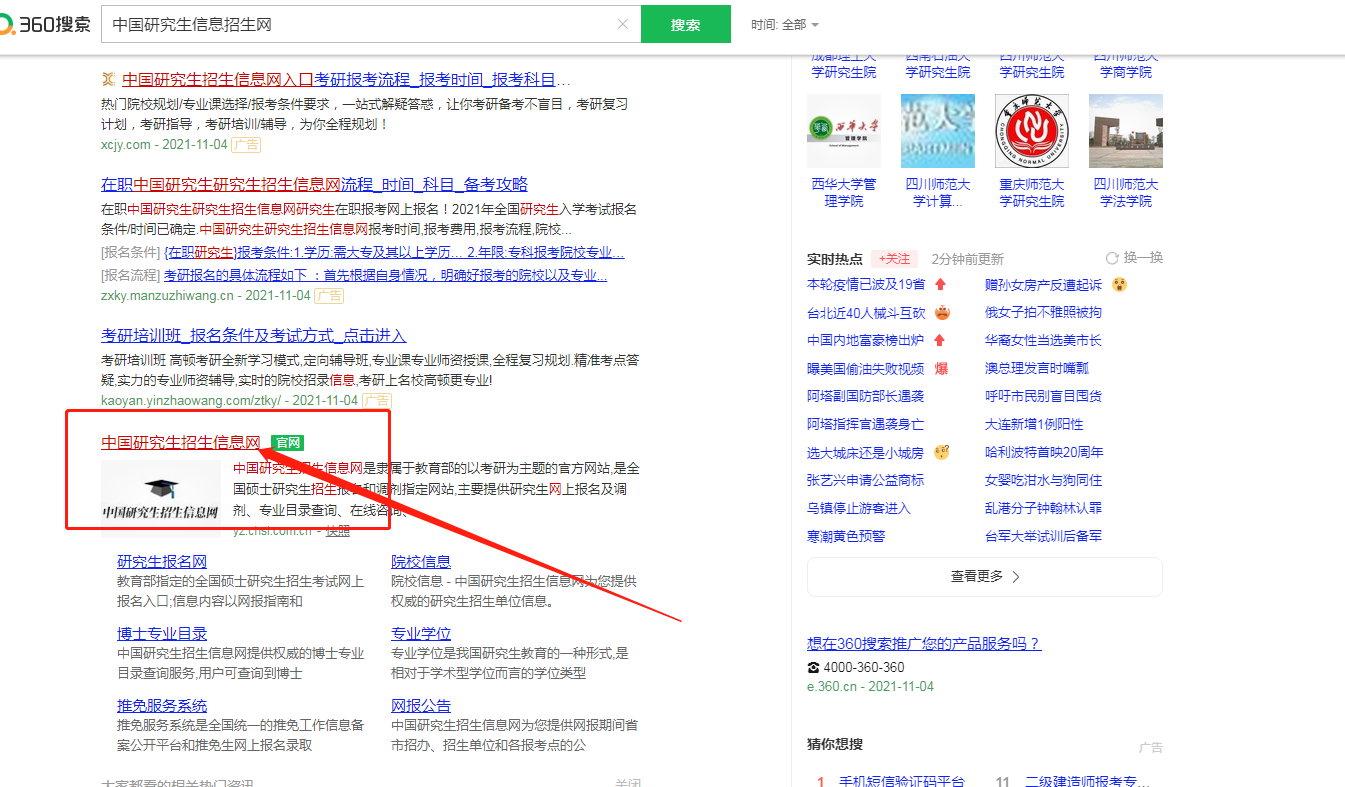Open the 考研报名的具体流程如下 link

tap(385, 275)
